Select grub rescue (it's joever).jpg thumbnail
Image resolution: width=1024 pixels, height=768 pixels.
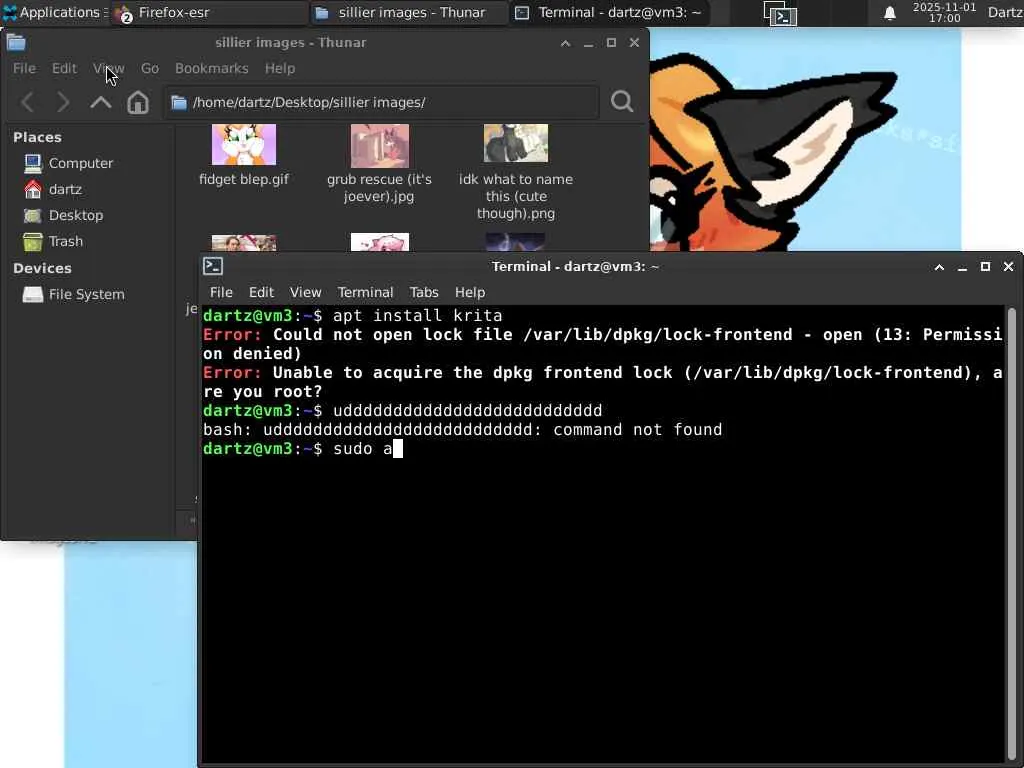click(379, 146)
